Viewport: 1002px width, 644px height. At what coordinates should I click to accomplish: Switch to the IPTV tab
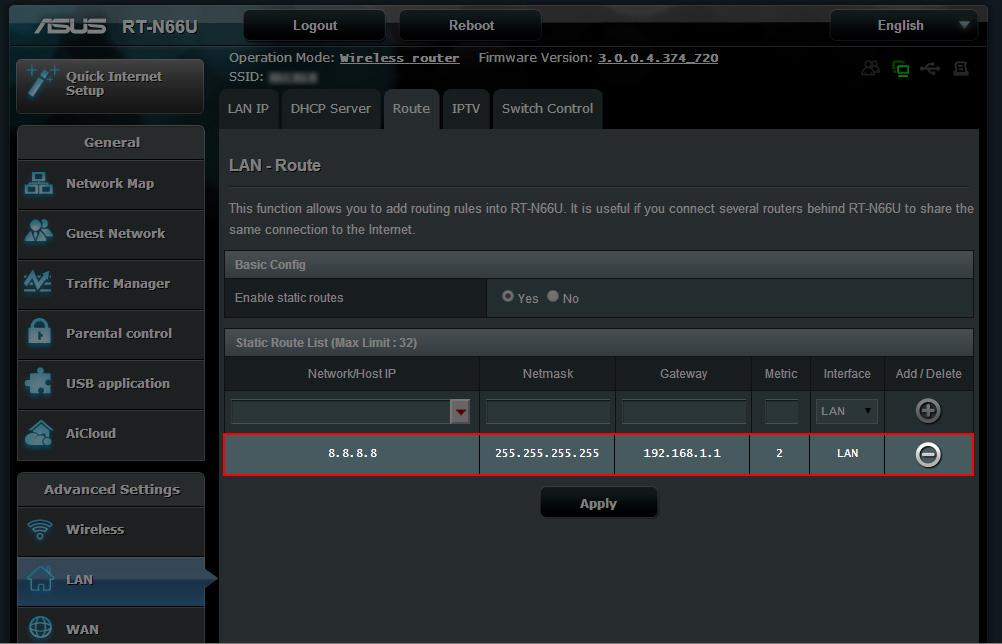tap(465, 109)
